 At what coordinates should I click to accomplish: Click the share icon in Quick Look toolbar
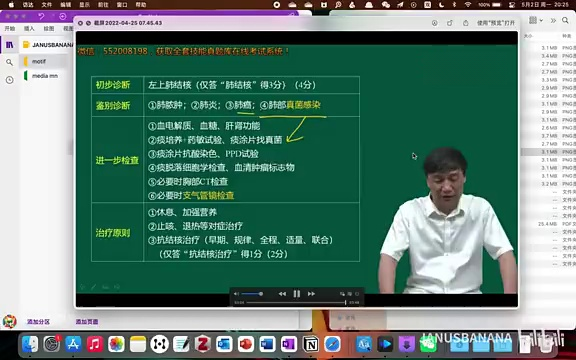click(466, 23)
